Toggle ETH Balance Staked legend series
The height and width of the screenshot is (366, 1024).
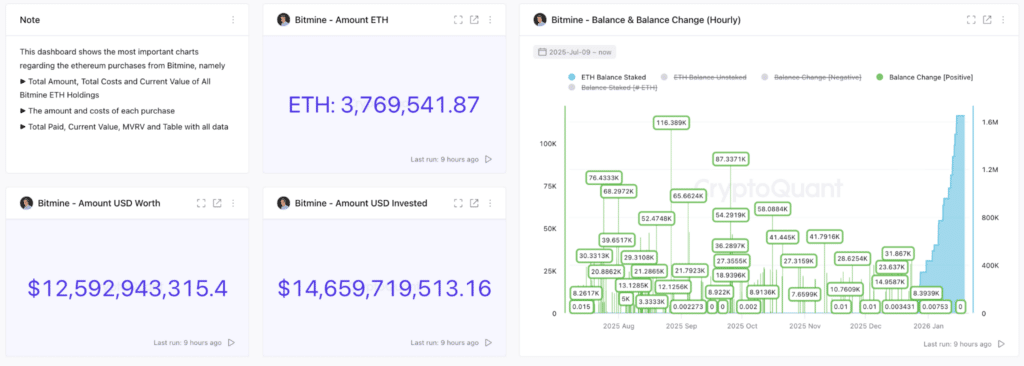(607, 77)
